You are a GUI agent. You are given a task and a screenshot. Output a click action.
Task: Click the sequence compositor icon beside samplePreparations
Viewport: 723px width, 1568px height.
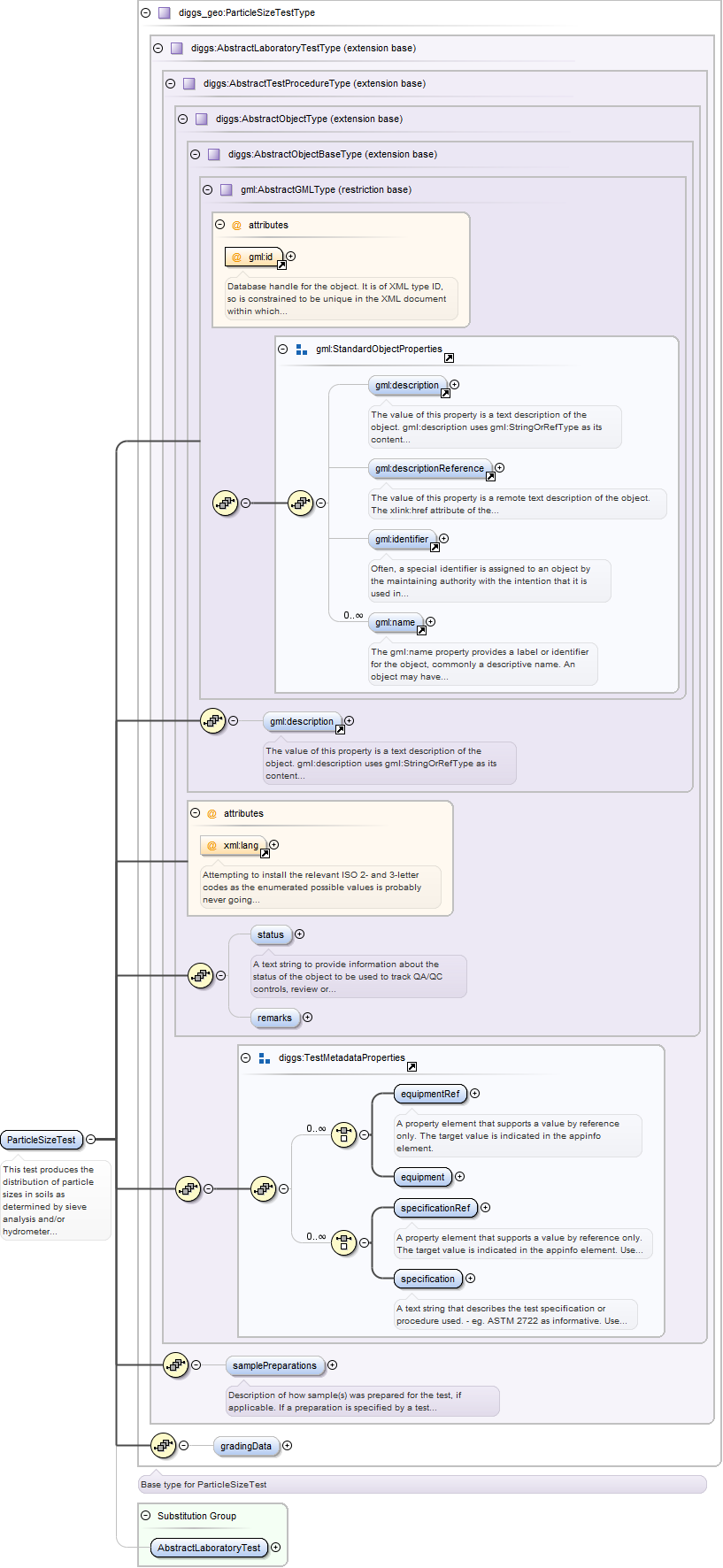(x=175, y=1364)
